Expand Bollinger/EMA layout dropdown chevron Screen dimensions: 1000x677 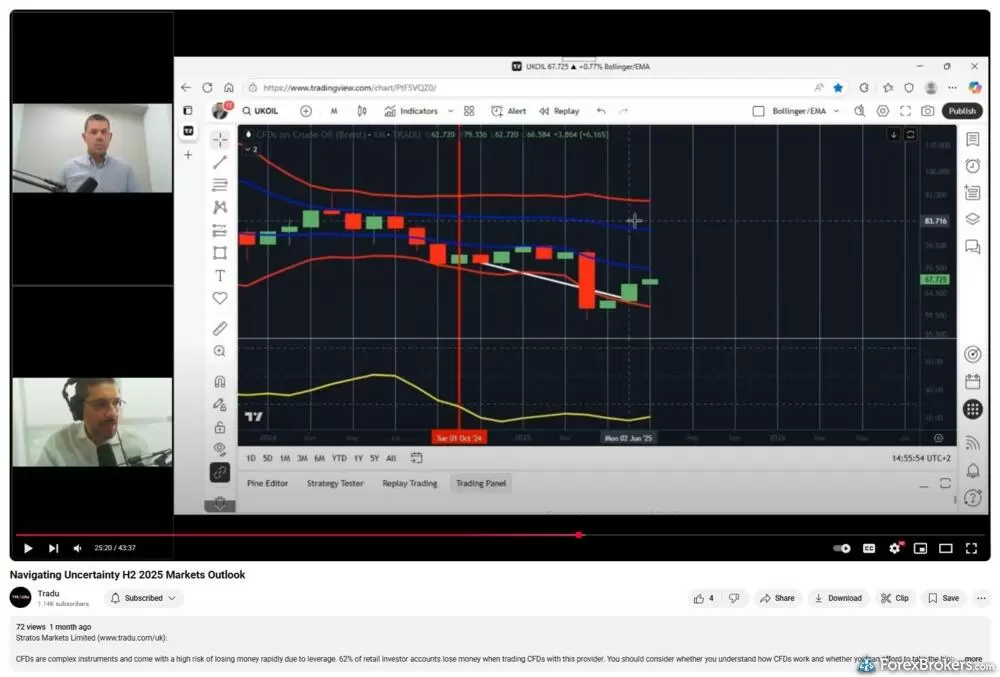tap(836, 111)
